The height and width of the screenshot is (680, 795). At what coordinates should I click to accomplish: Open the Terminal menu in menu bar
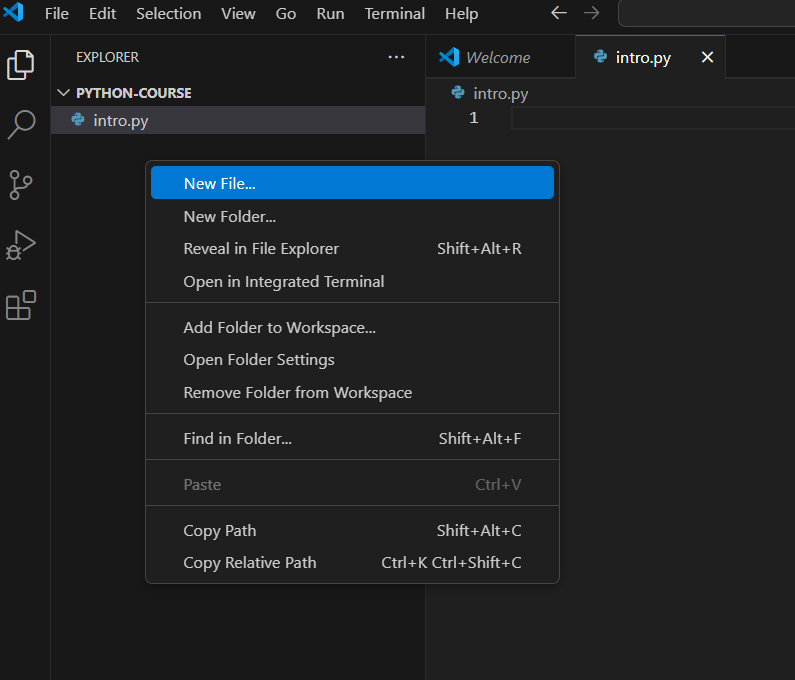pyautogui.click(x=394, y=14)
